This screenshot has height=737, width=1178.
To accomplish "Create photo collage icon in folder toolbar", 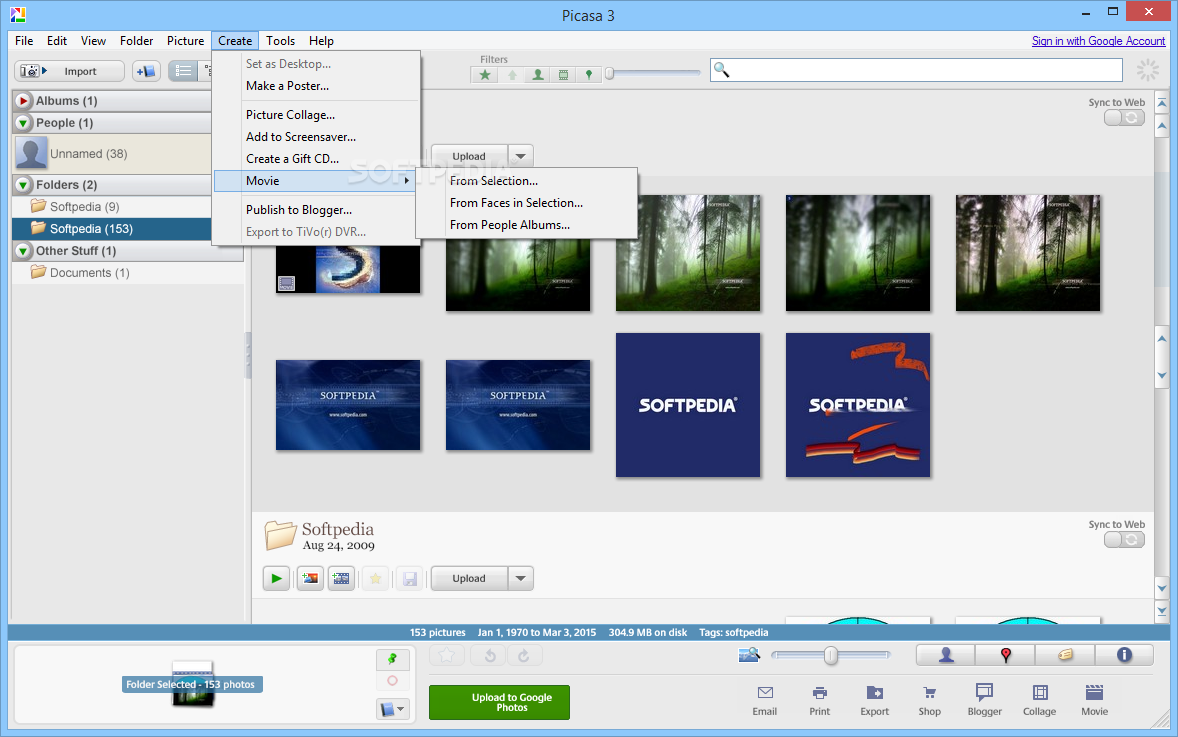I will tap(310, 578).
